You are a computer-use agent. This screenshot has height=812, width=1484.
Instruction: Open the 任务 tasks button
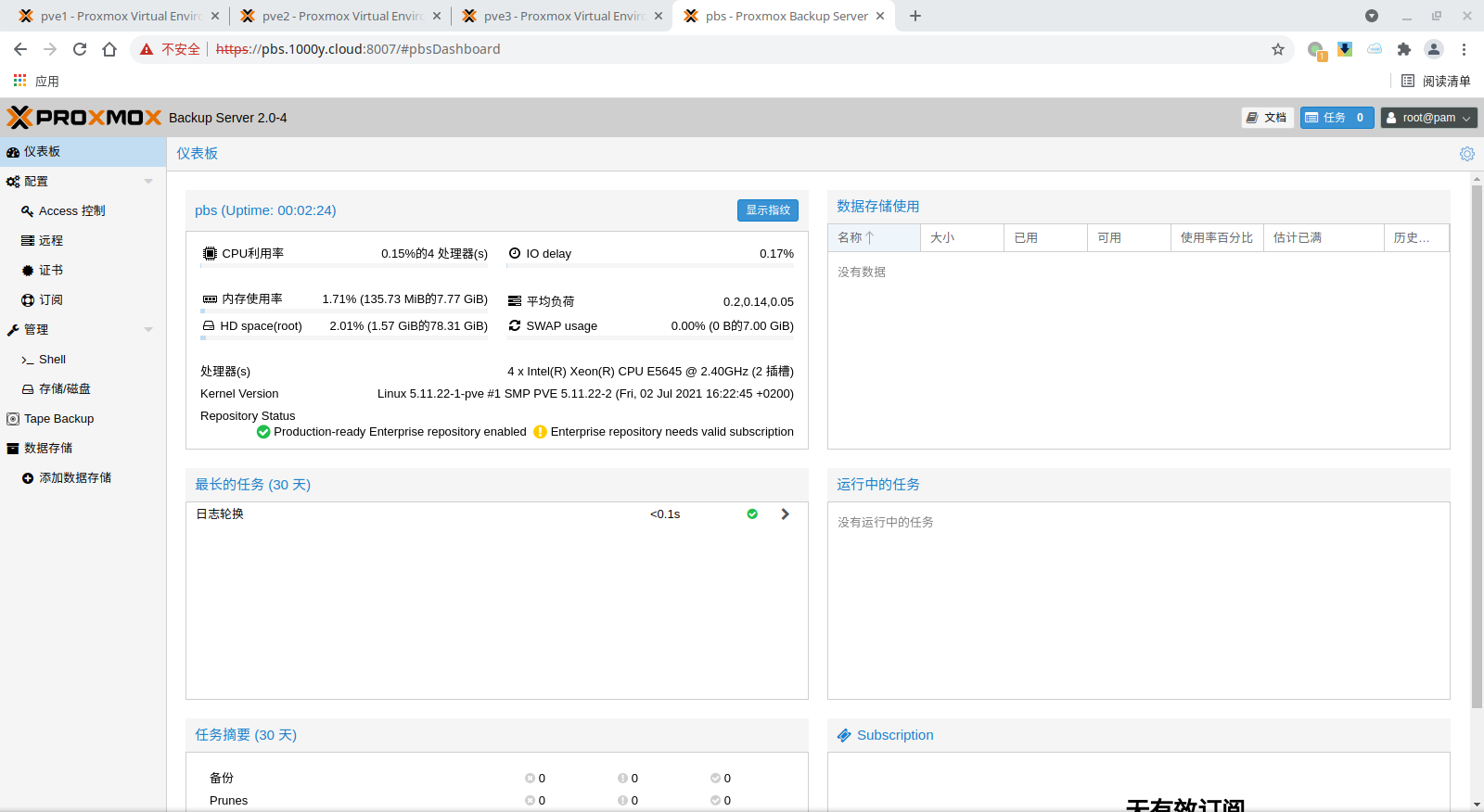click(1336, 118)
